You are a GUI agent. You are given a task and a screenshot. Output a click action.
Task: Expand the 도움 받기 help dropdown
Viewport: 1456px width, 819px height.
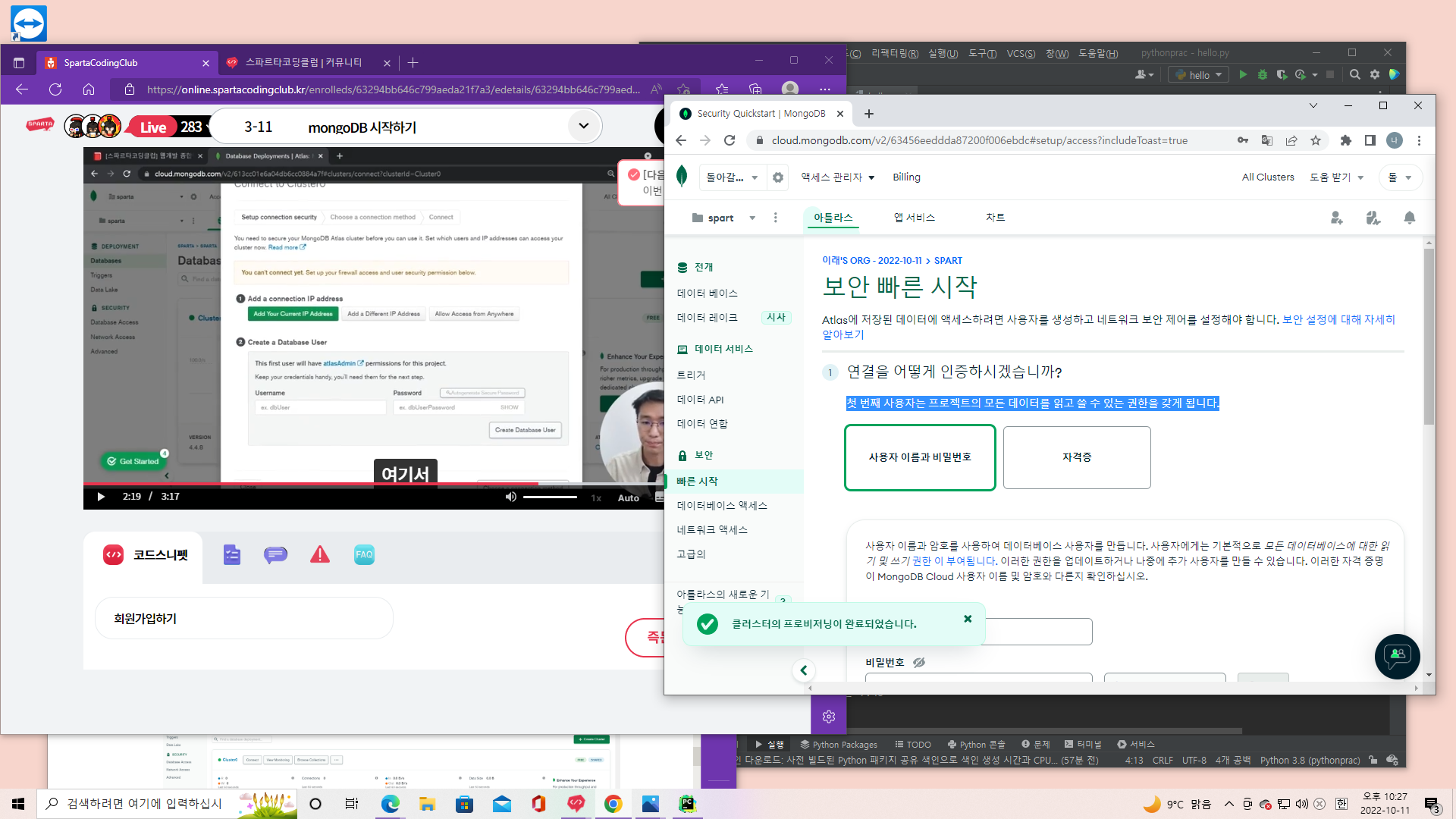pos(1337,177)
